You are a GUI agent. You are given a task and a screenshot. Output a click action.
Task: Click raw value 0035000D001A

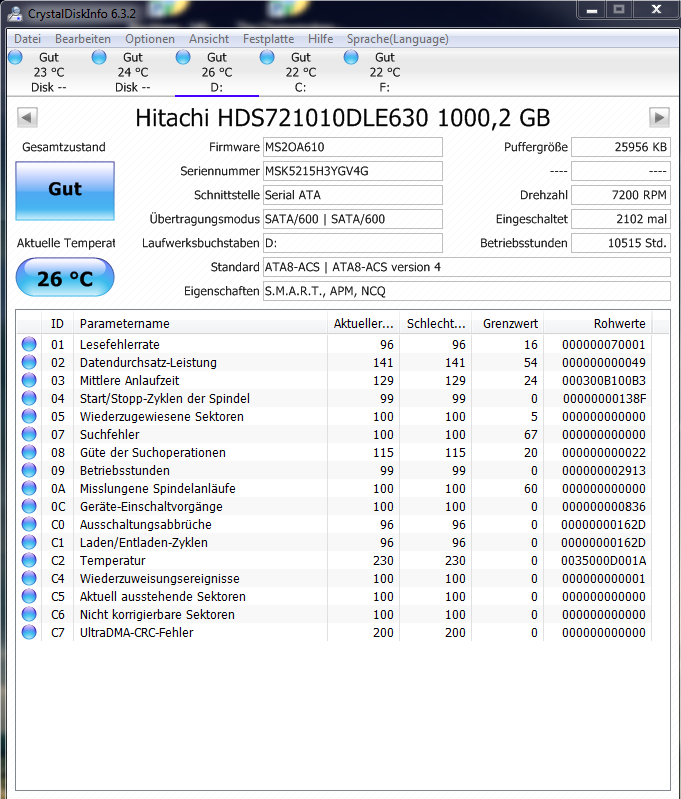point(604,561)
